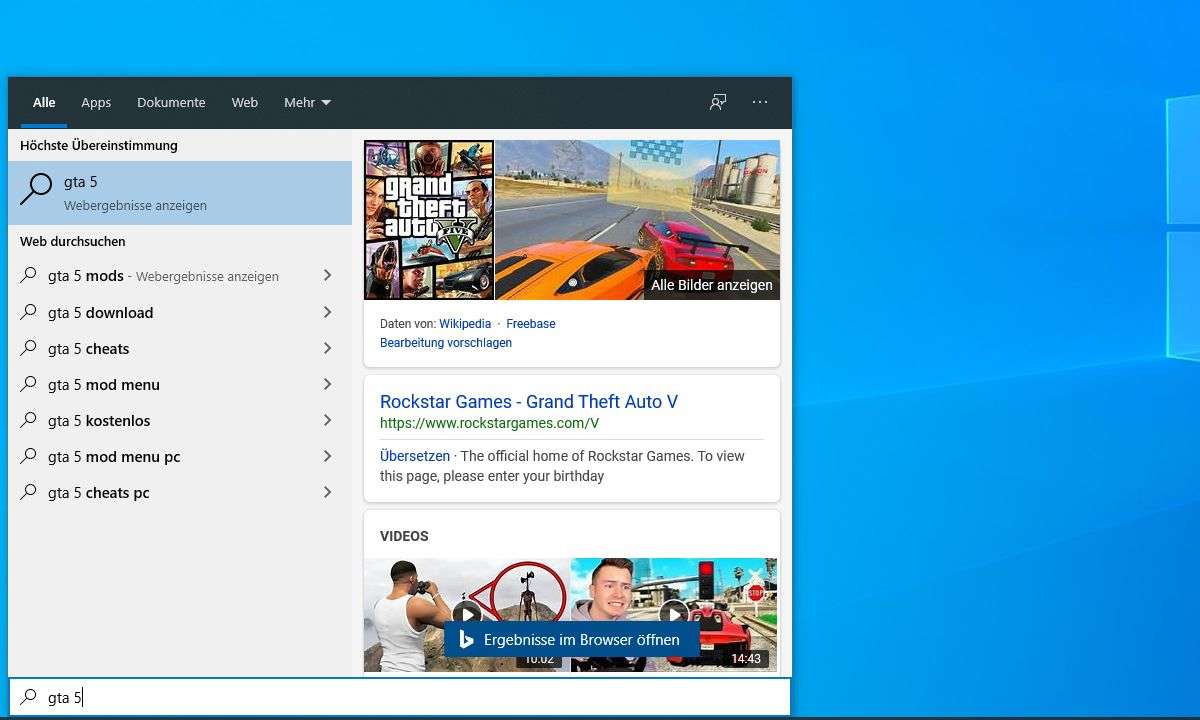
Task: Open the Freebase data source link
Action: click(x=530, y=324)
